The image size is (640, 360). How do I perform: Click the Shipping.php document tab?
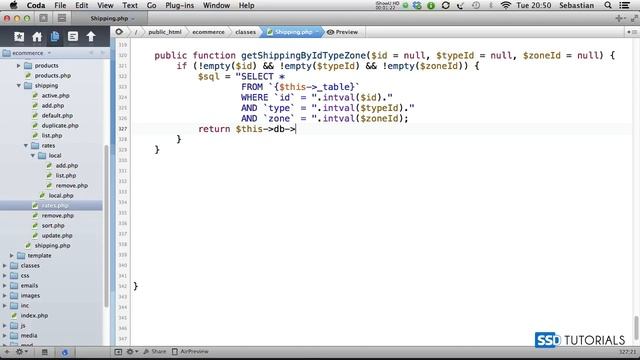tap(110, 18)
